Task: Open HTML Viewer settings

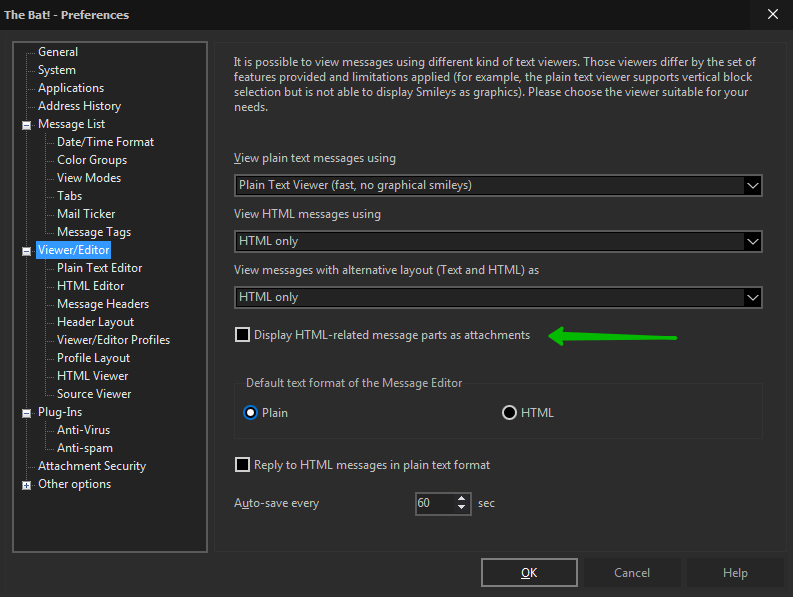Action: [93, 376]
